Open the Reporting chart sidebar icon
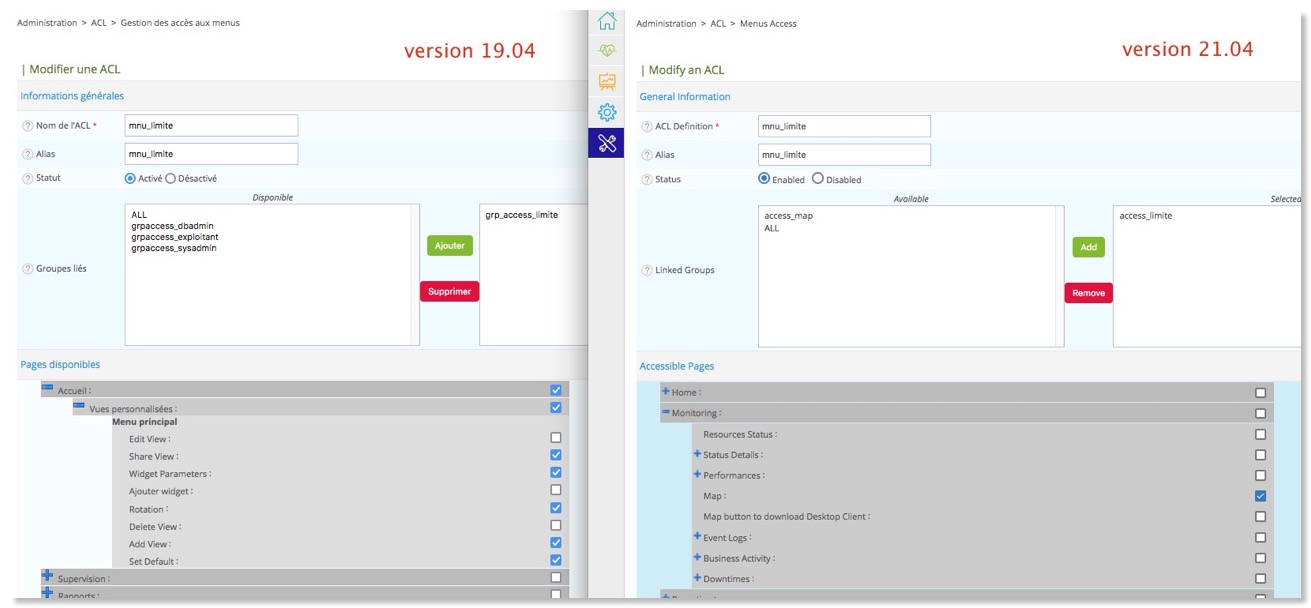1311x608 pixels. click(x=608, y=80)
